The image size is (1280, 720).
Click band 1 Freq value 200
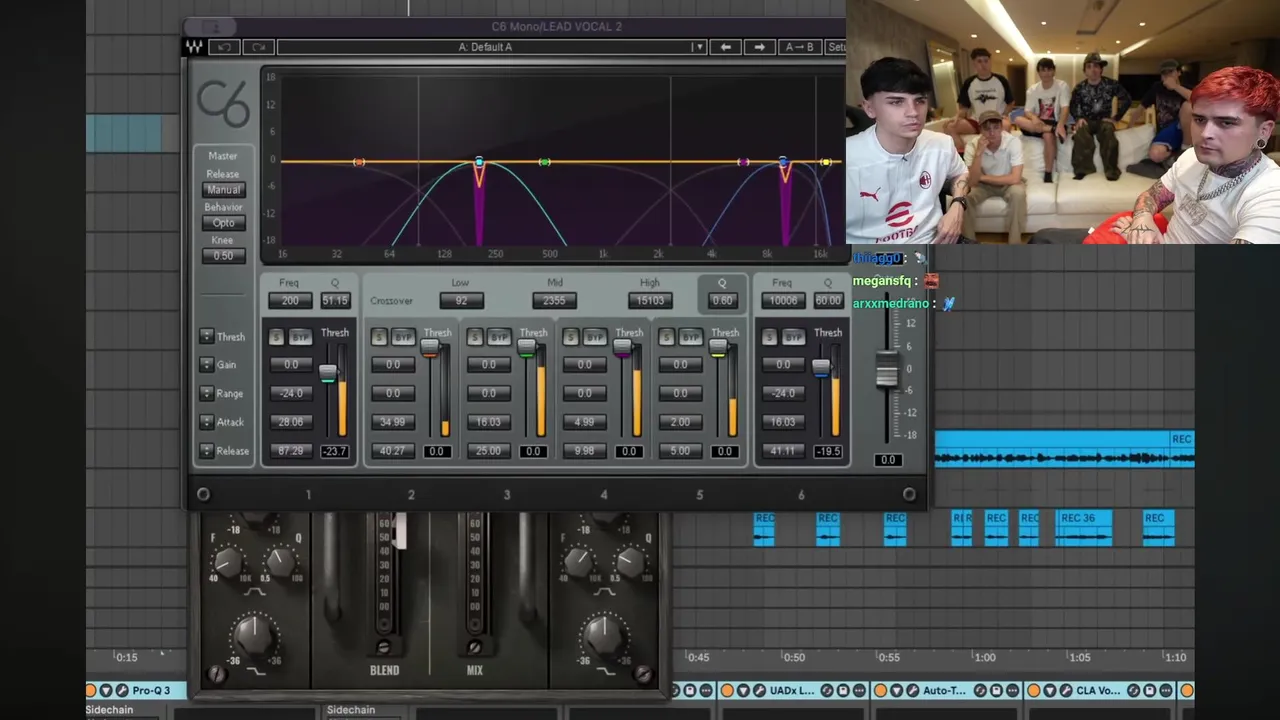pos(290,301)
